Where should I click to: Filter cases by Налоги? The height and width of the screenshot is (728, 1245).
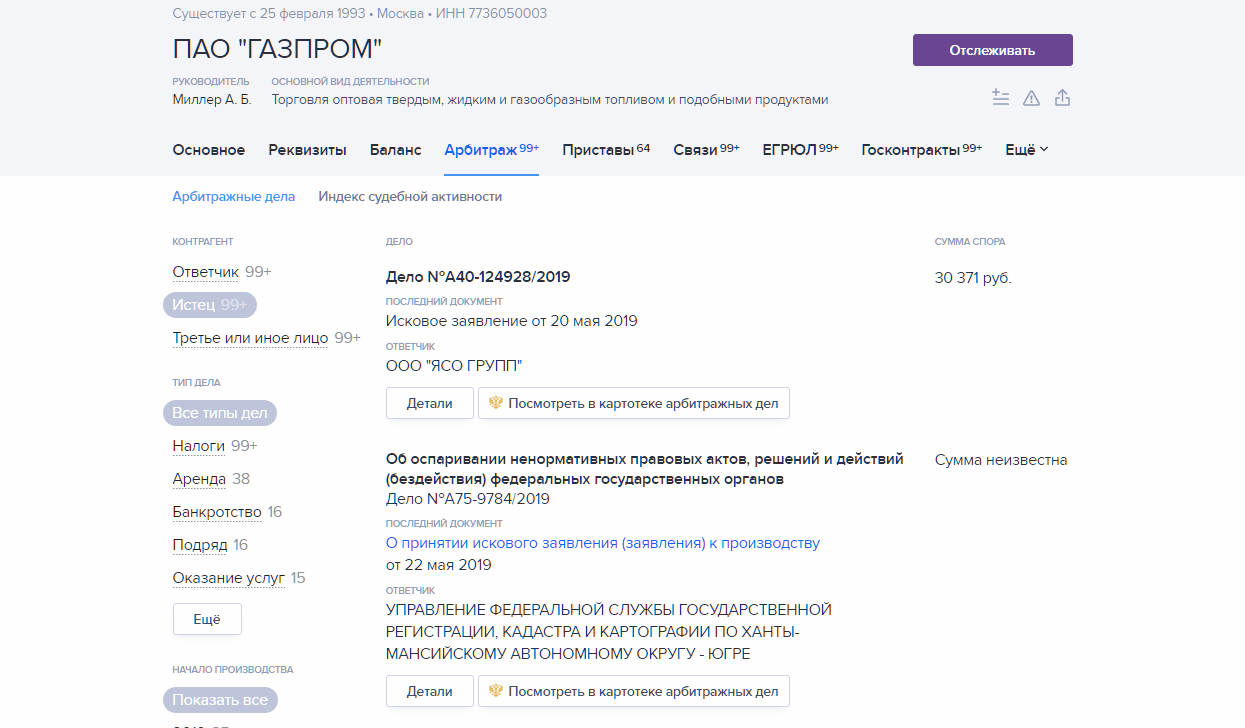click(x=198, y=446)
